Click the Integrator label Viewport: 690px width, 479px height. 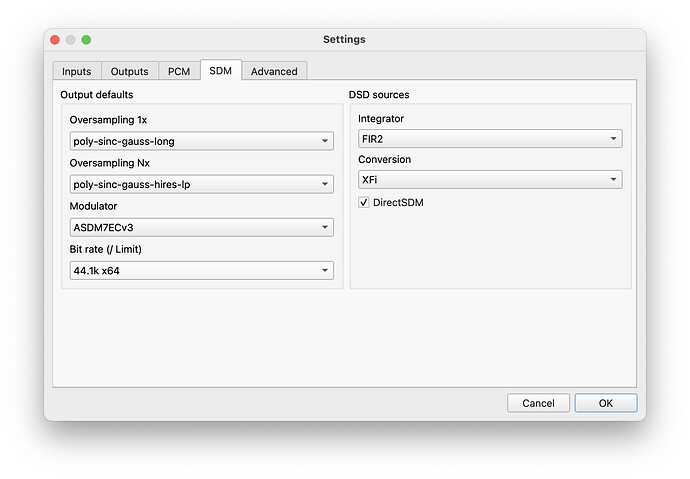point(381,119)
